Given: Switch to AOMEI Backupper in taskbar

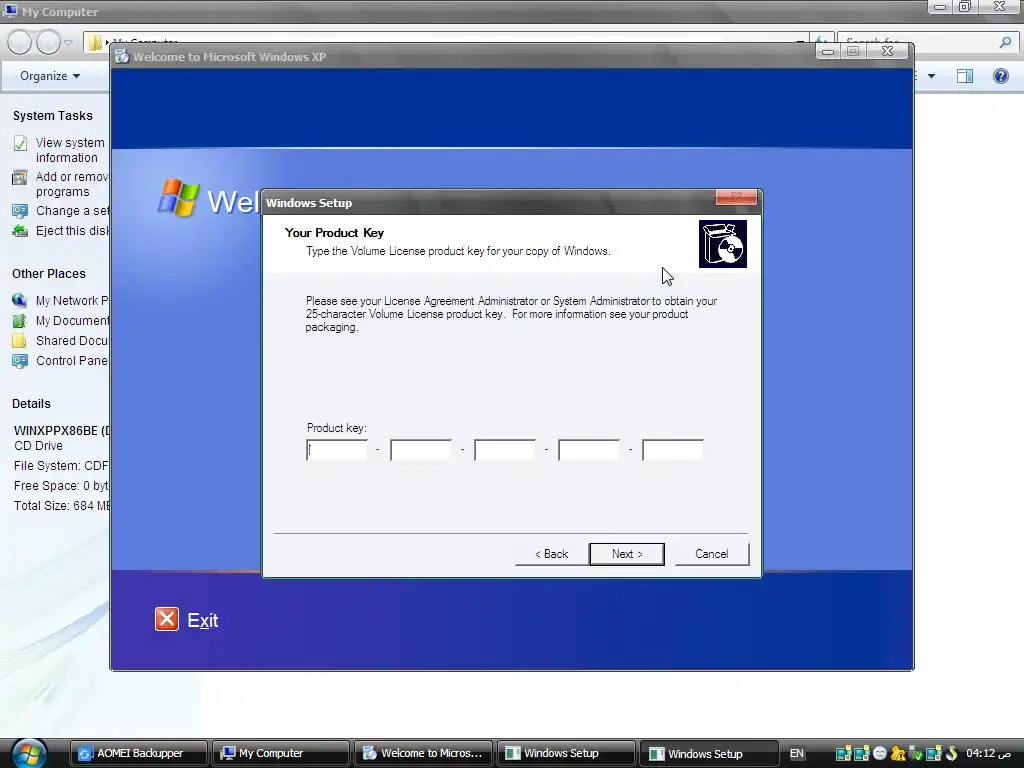Looking at the screenshot, I should click(x=138, y=753).
